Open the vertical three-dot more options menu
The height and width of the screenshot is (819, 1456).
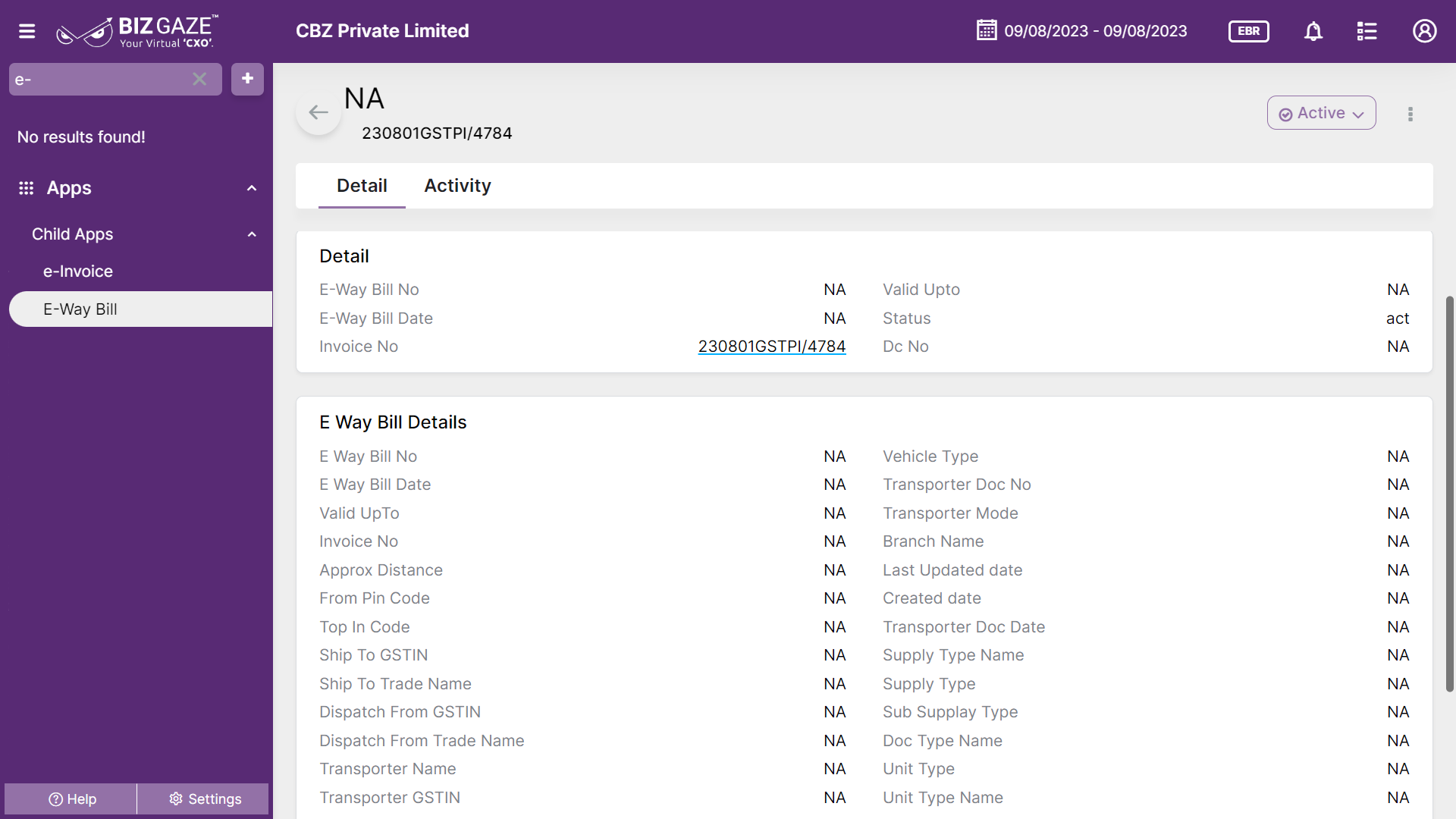pos(1410,114)
